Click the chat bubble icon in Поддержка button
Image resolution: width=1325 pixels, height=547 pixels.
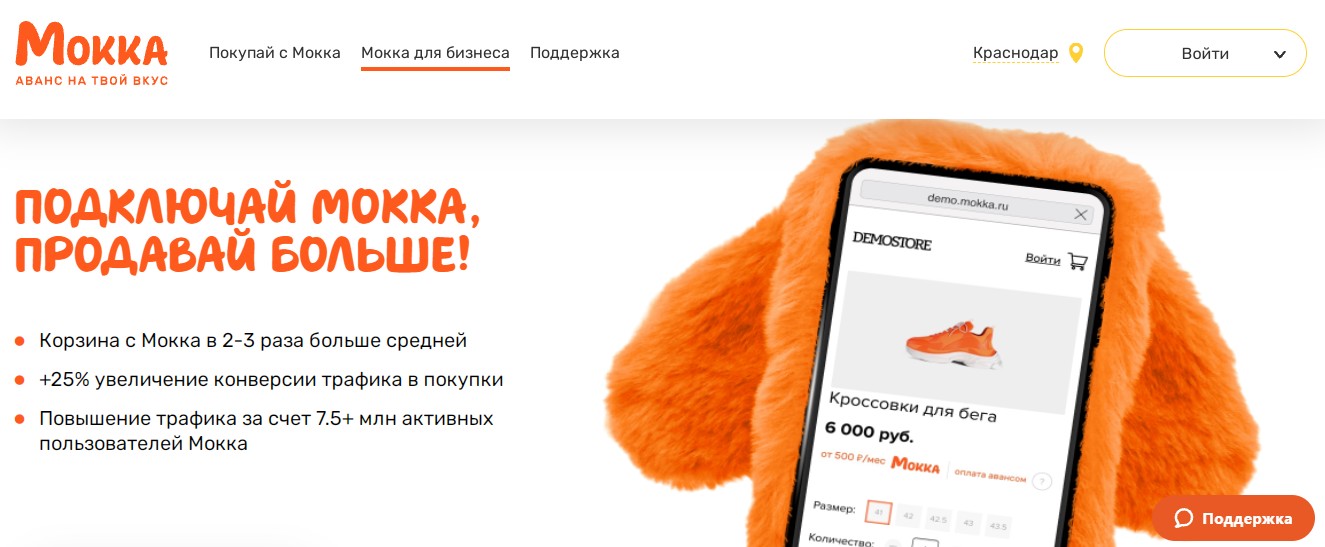pos(1184,518)
